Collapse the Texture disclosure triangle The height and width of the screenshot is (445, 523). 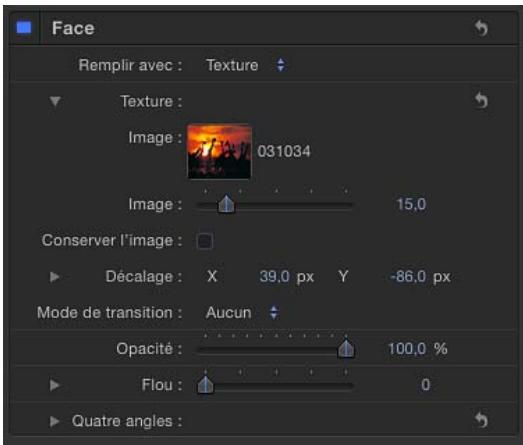point(55,101)
